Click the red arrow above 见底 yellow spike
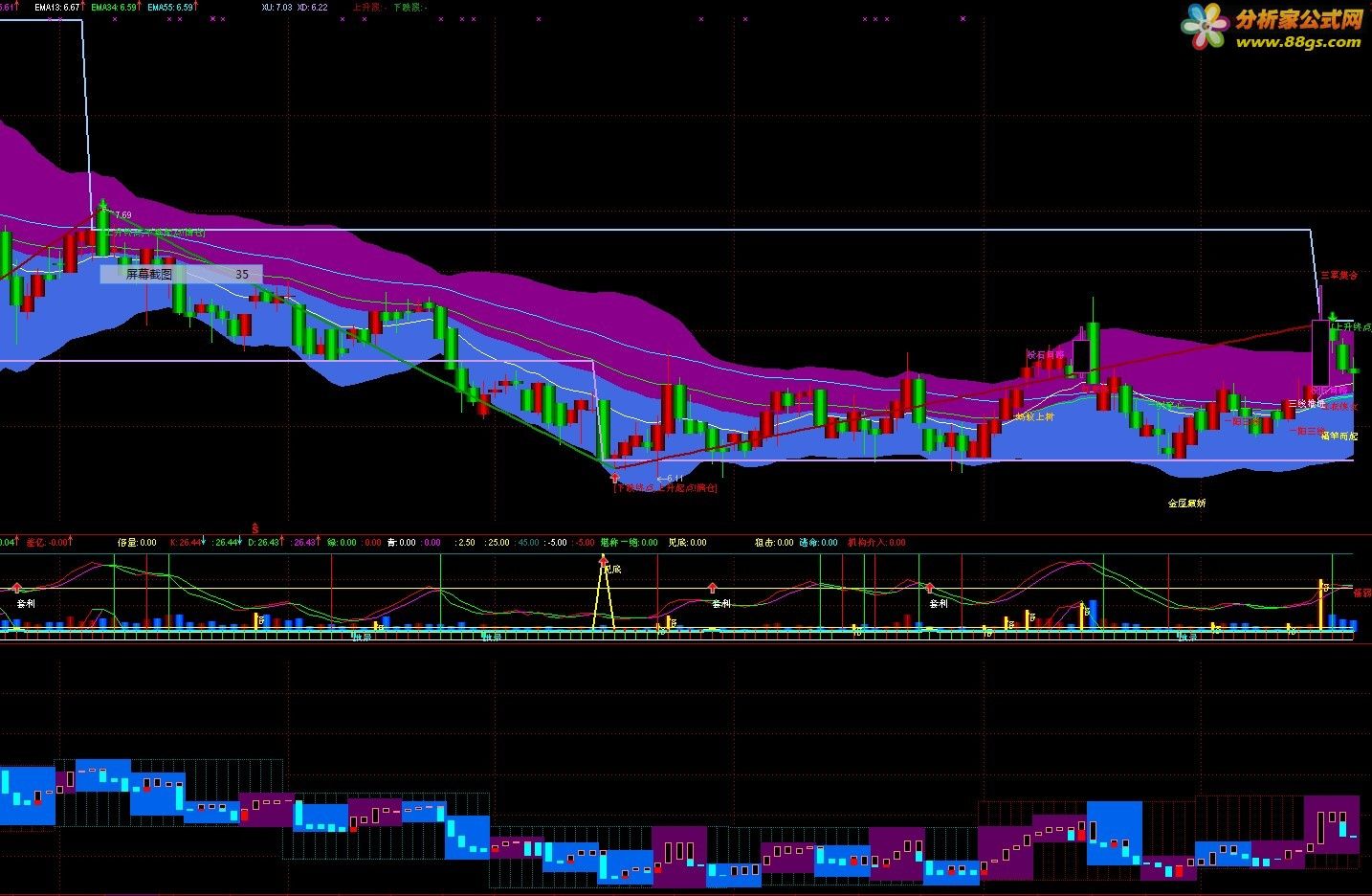Image resolution: width=1372 pixels, height=896 pixels. click(603, 560)
